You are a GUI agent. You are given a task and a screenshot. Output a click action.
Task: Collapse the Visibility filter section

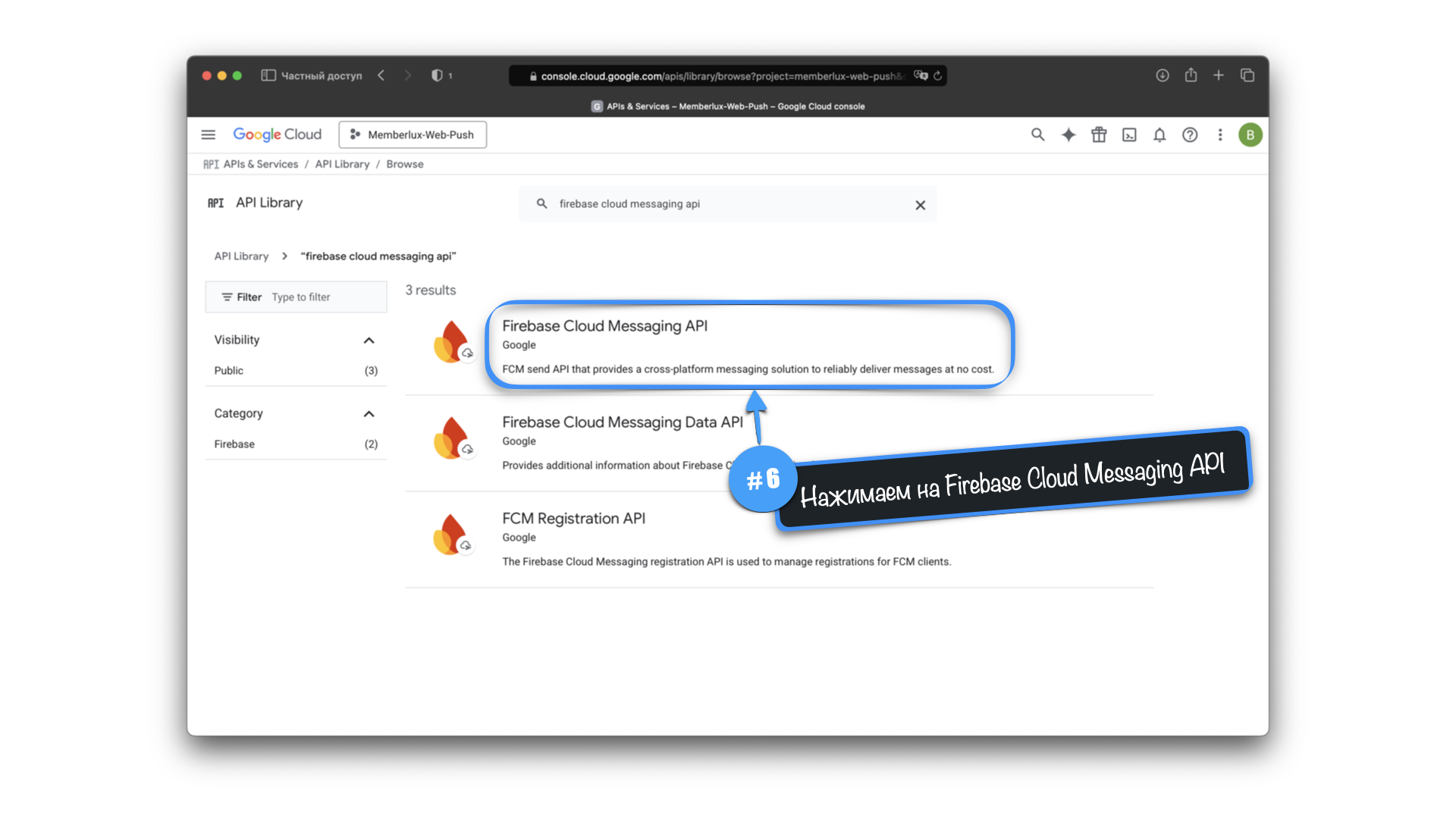click(369, 340)
